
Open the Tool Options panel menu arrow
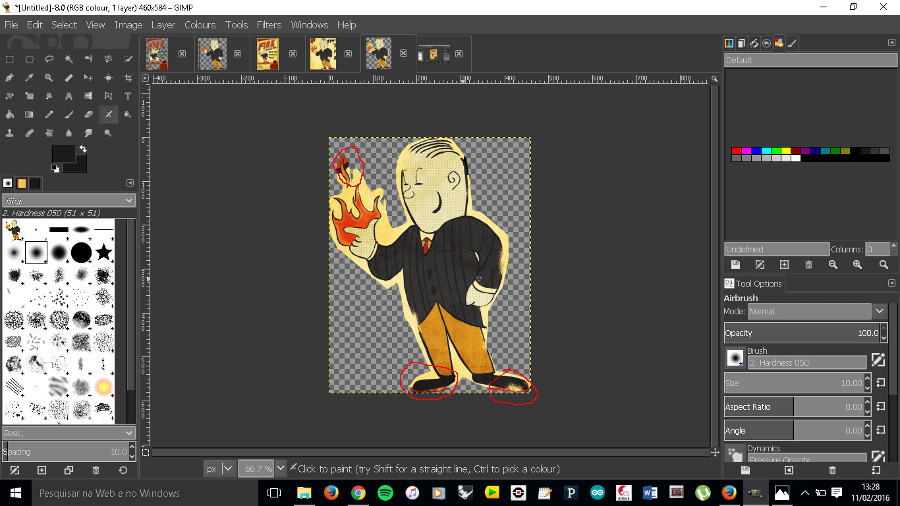891,283
